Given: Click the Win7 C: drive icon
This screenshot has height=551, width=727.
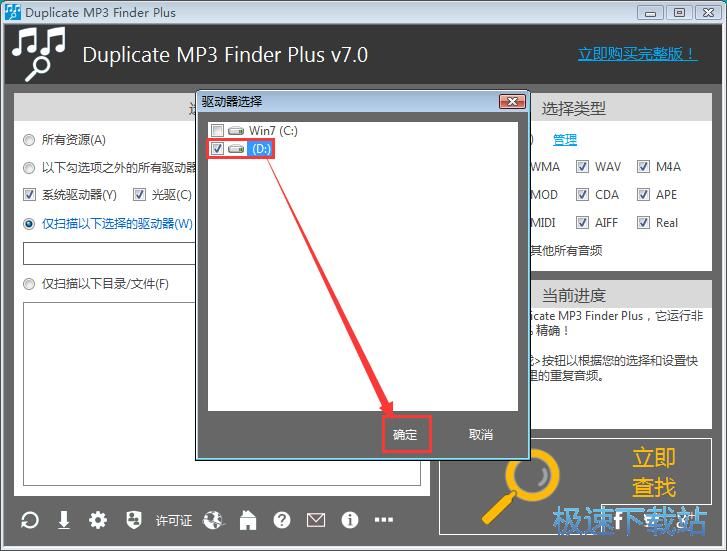Looking at the screenshot, I should (x=236, y=131).
